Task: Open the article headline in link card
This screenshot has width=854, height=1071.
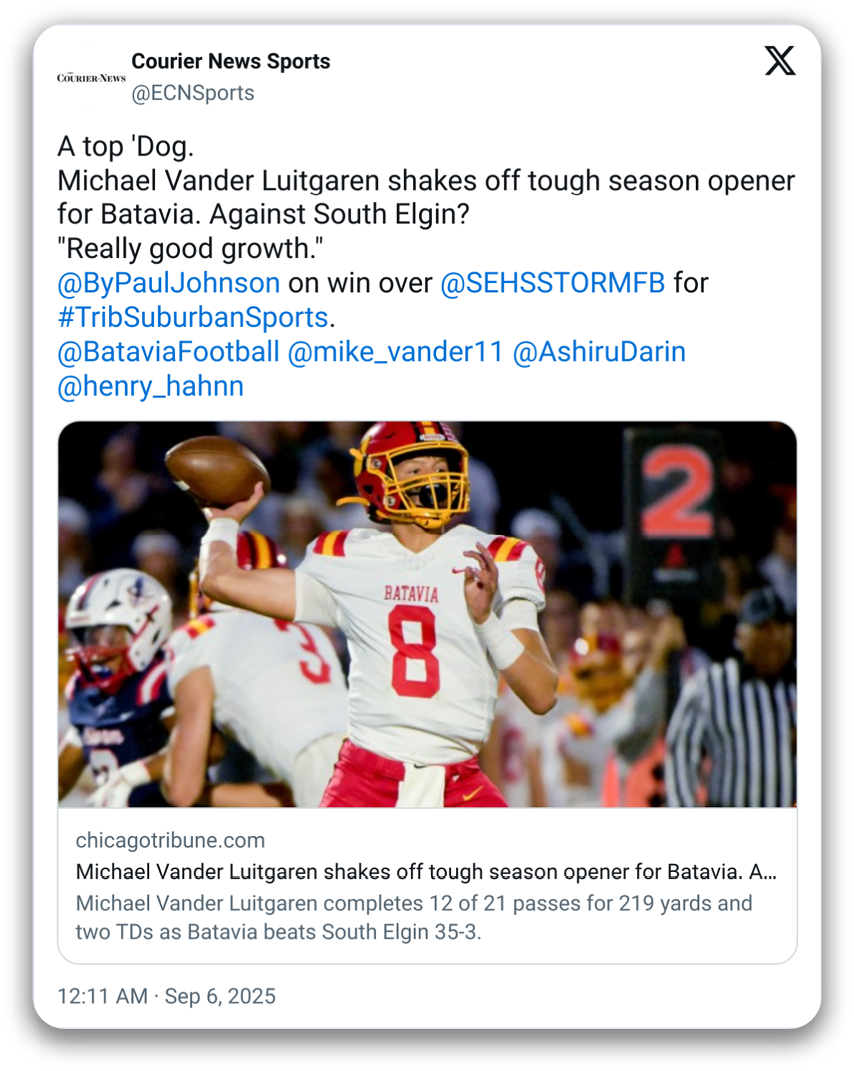Action: [426, 871]
